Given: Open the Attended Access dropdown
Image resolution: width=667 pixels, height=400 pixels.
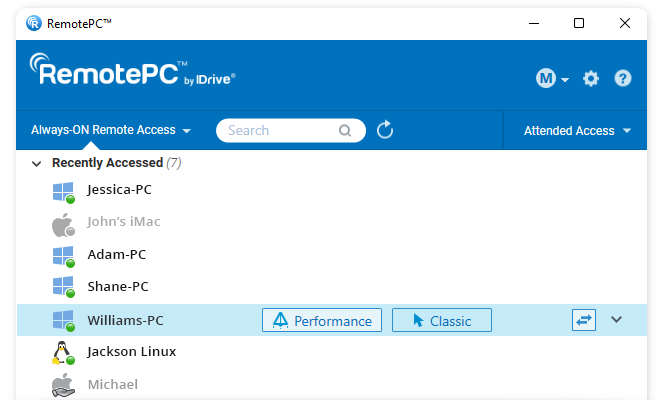Looking at the screenshot, I should 577,131.
